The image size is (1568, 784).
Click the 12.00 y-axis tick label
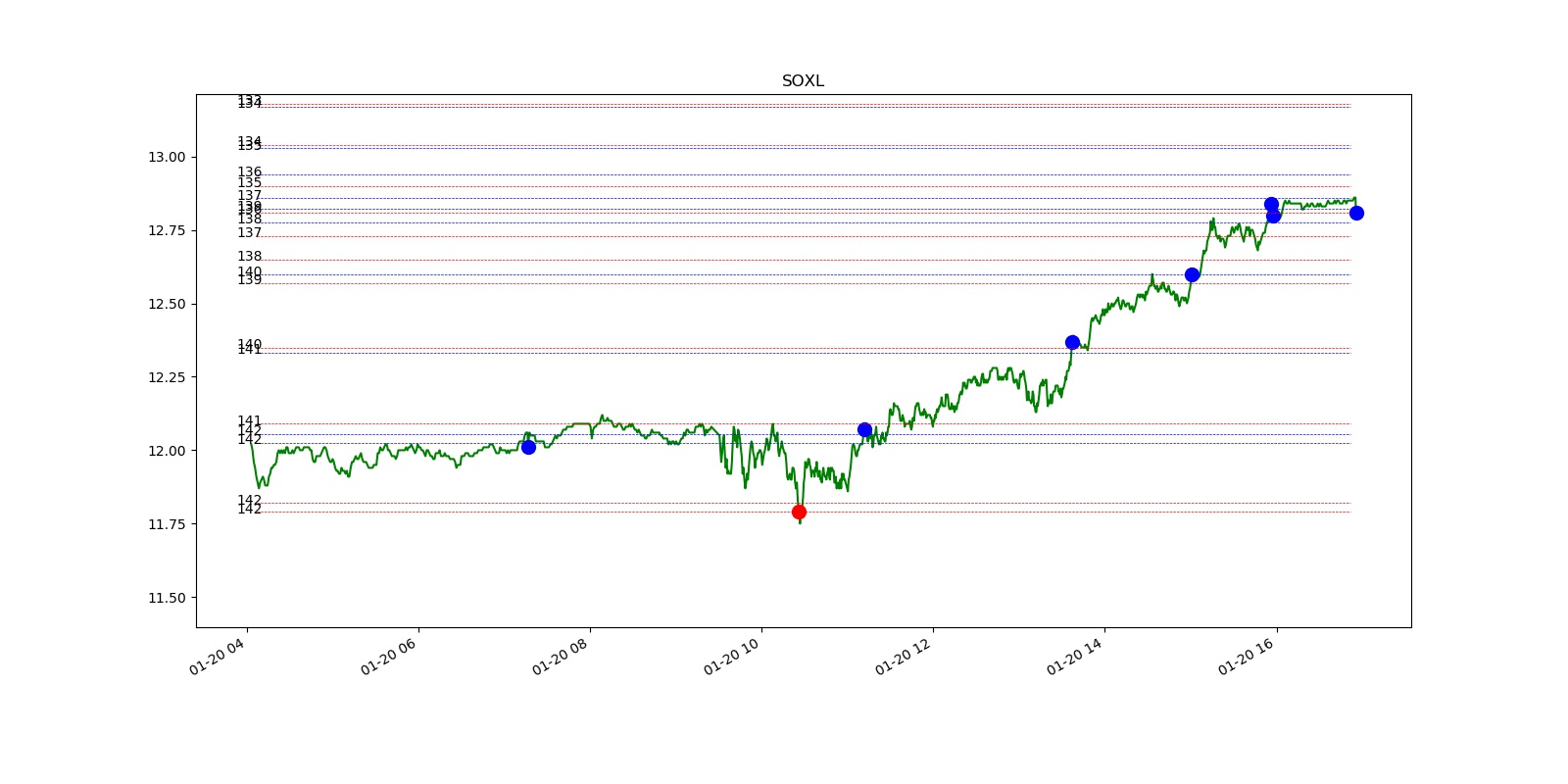click(167, 451)
